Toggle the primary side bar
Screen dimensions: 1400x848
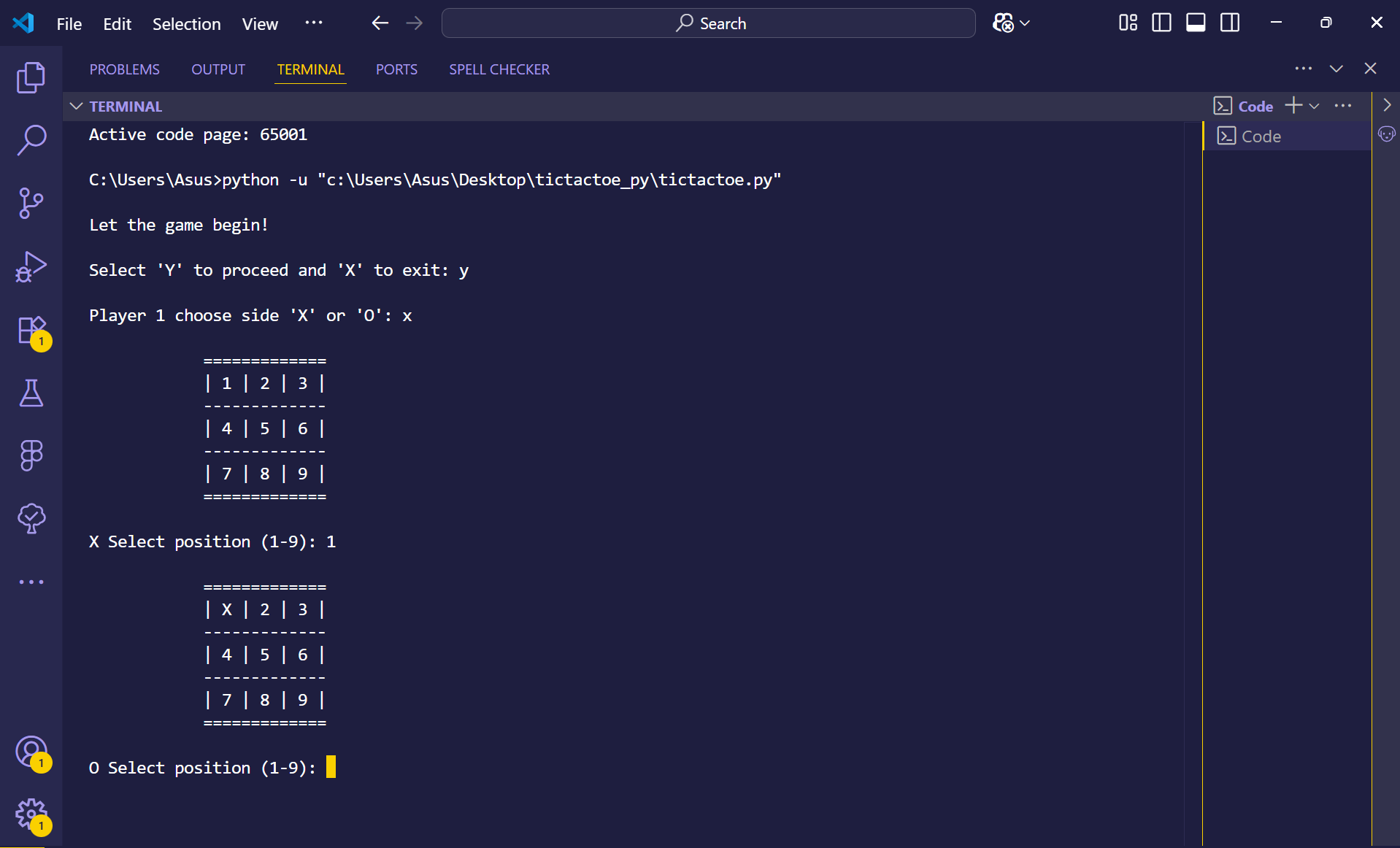[x=1161, y=23]
